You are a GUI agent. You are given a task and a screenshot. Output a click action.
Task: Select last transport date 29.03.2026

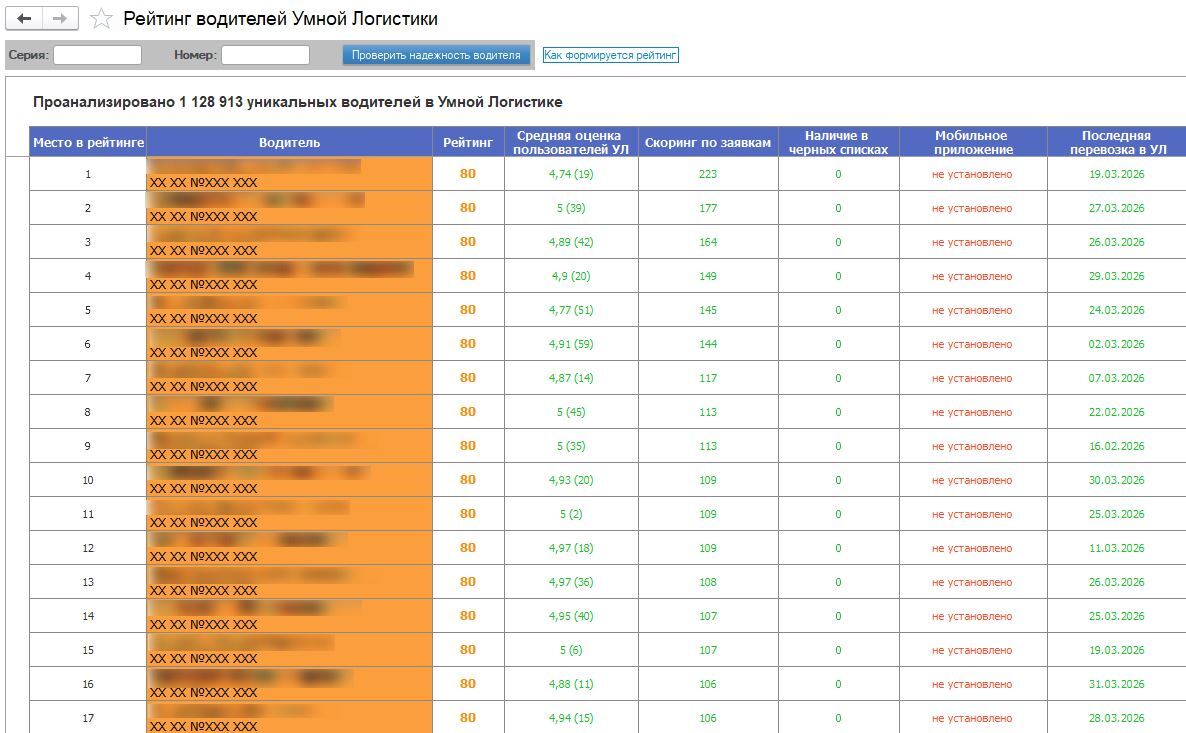click(x=1116, y=276)
